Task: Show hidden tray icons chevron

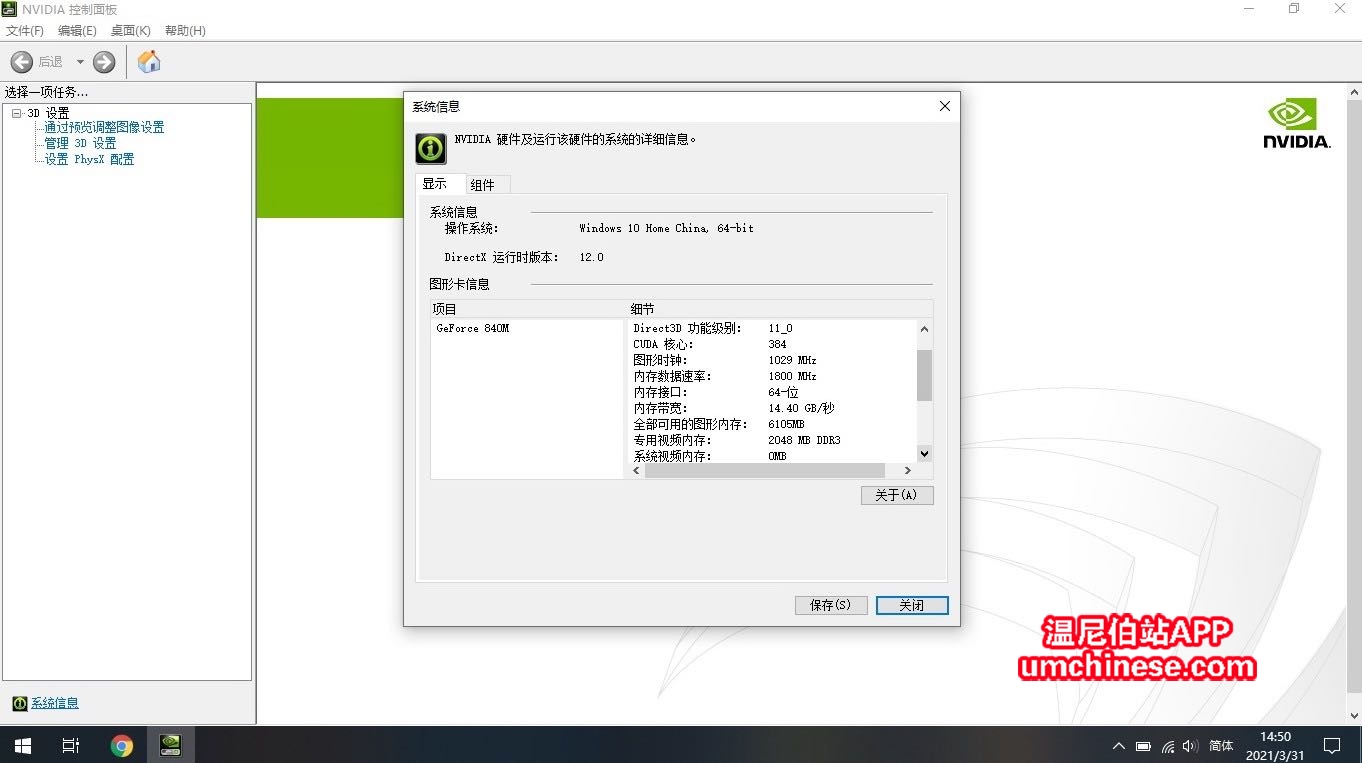Action: (1119, 746)
